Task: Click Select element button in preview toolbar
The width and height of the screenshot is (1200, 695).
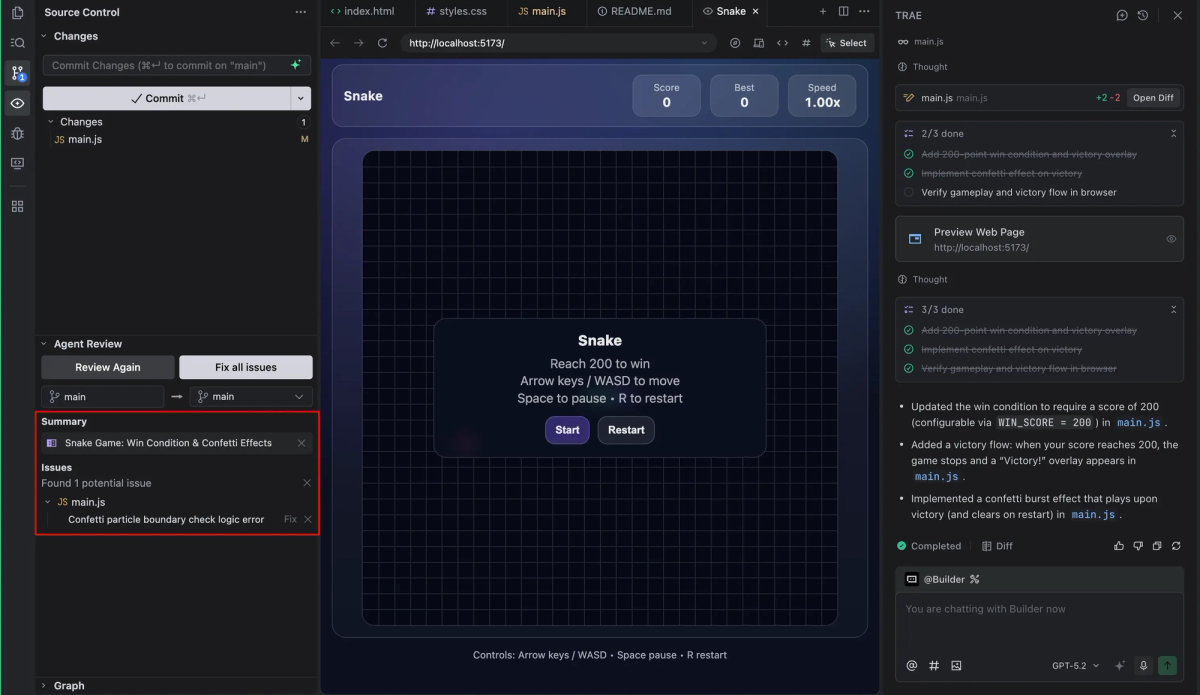Action: pyautogui.click(x=847, y=43)
